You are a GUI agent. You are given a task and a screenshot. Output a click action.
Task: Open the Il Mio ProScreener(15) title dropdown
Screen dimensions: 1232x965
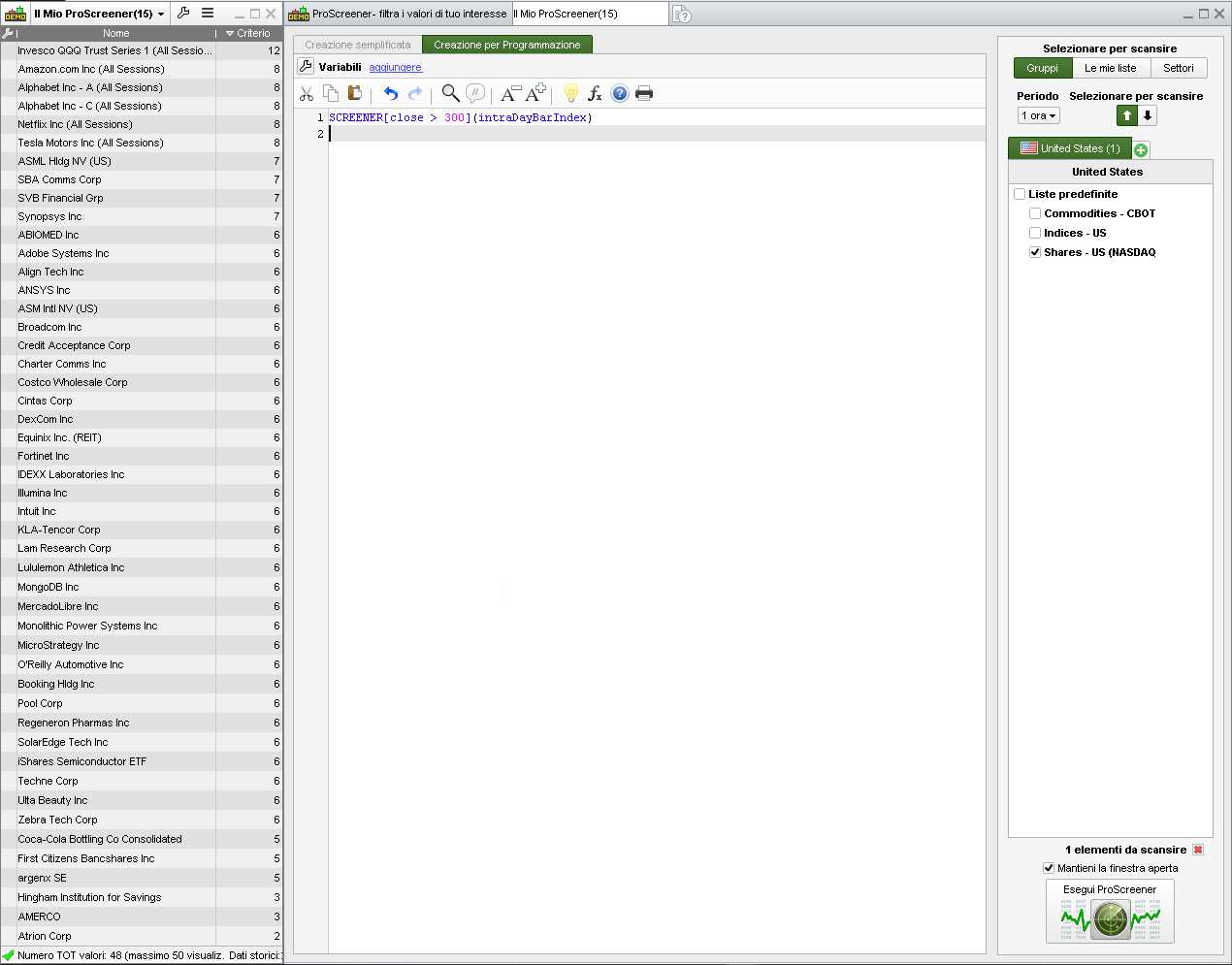coord(99,14)
